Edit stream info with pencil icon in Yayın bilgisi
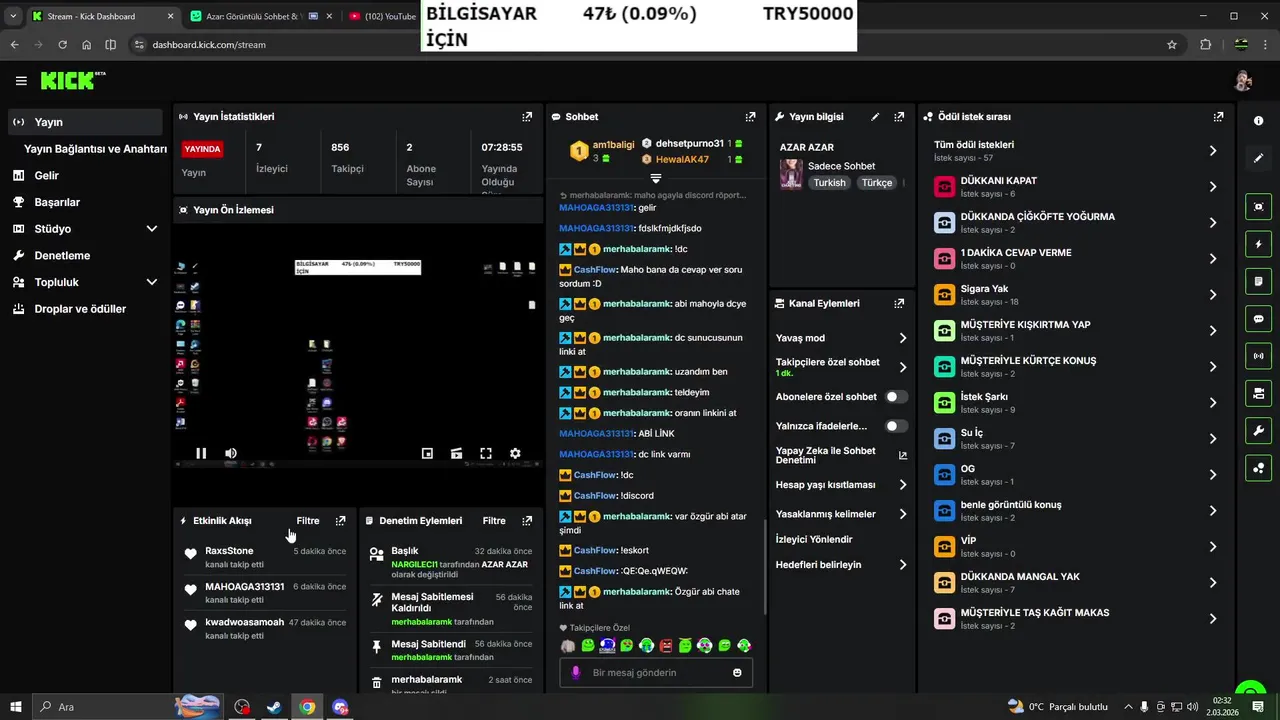The width and height of the screenshot is (1280, 720). pos(875,117)
